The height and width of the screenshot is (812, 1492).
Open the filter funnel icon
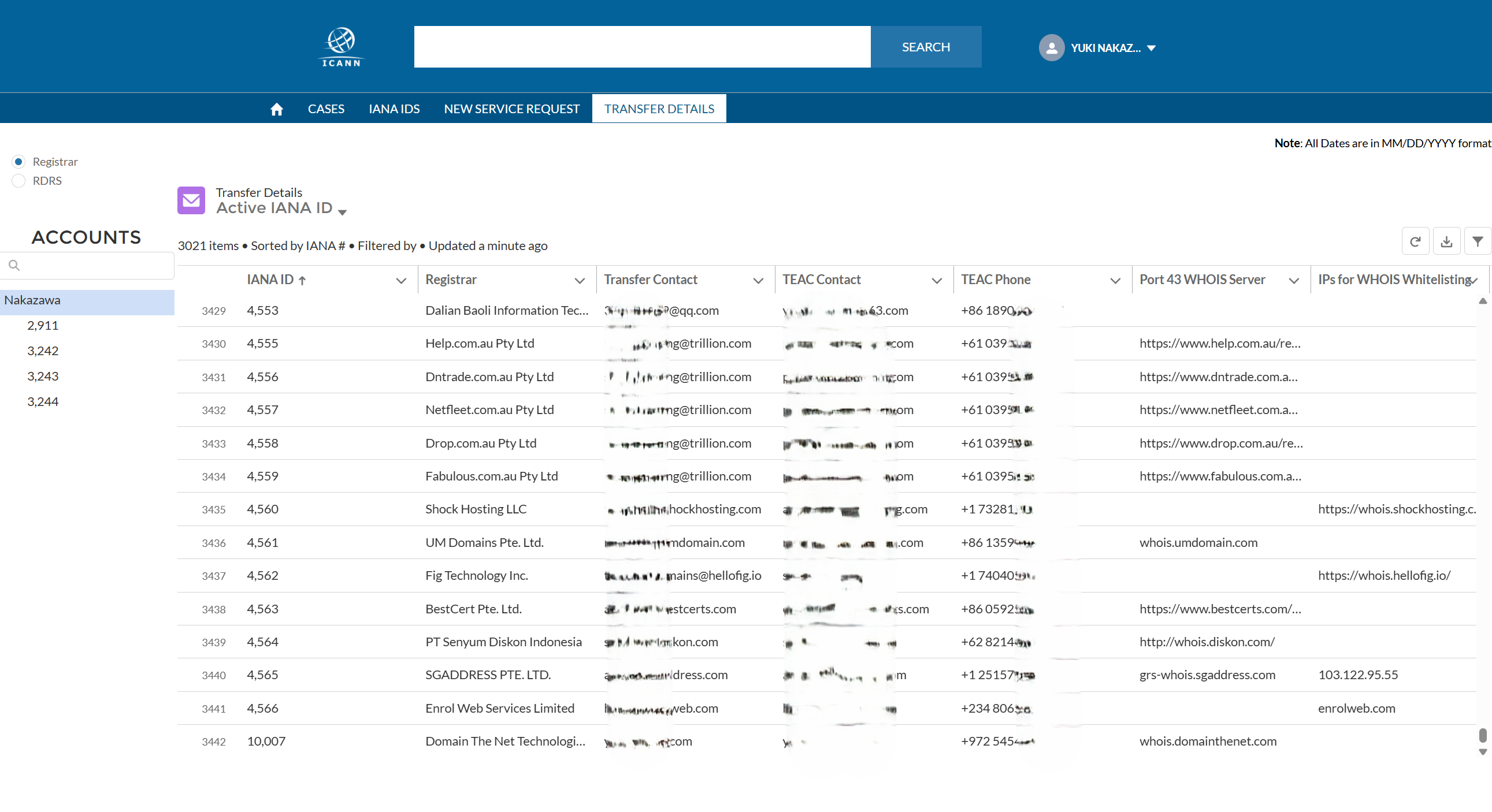pyautogui.click(x=1478, y=241)
